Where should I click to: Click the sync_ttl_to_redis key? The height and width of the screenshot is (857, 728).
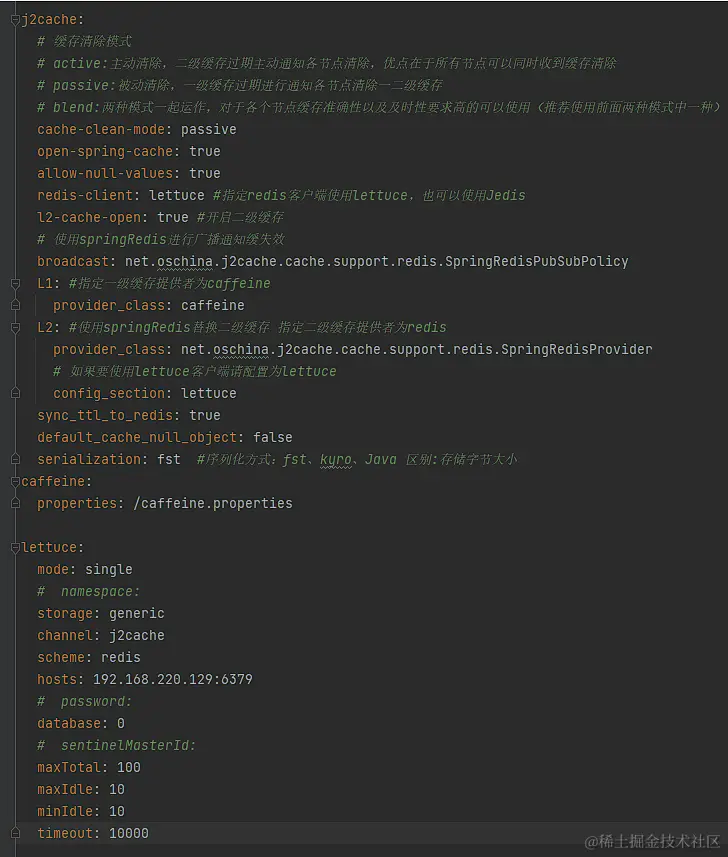pos(105,415)
